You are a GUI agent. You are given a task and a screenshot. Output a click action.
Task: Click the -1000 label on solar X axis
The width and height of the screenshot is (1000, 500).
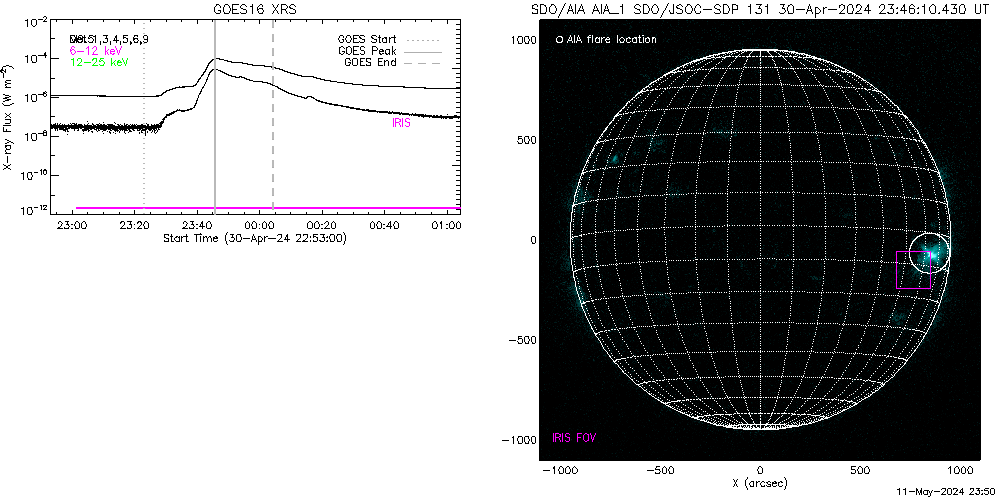pyautogui.click(x=559, y=470)
